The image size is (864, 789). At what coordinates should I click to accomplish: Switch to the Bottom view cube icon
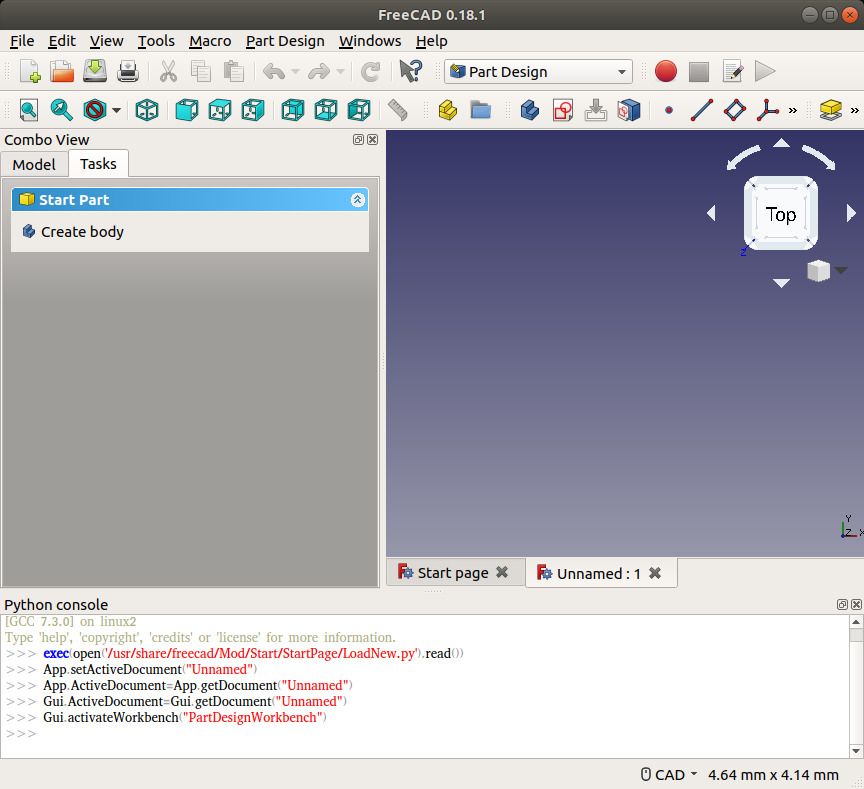tap(326, 110)
